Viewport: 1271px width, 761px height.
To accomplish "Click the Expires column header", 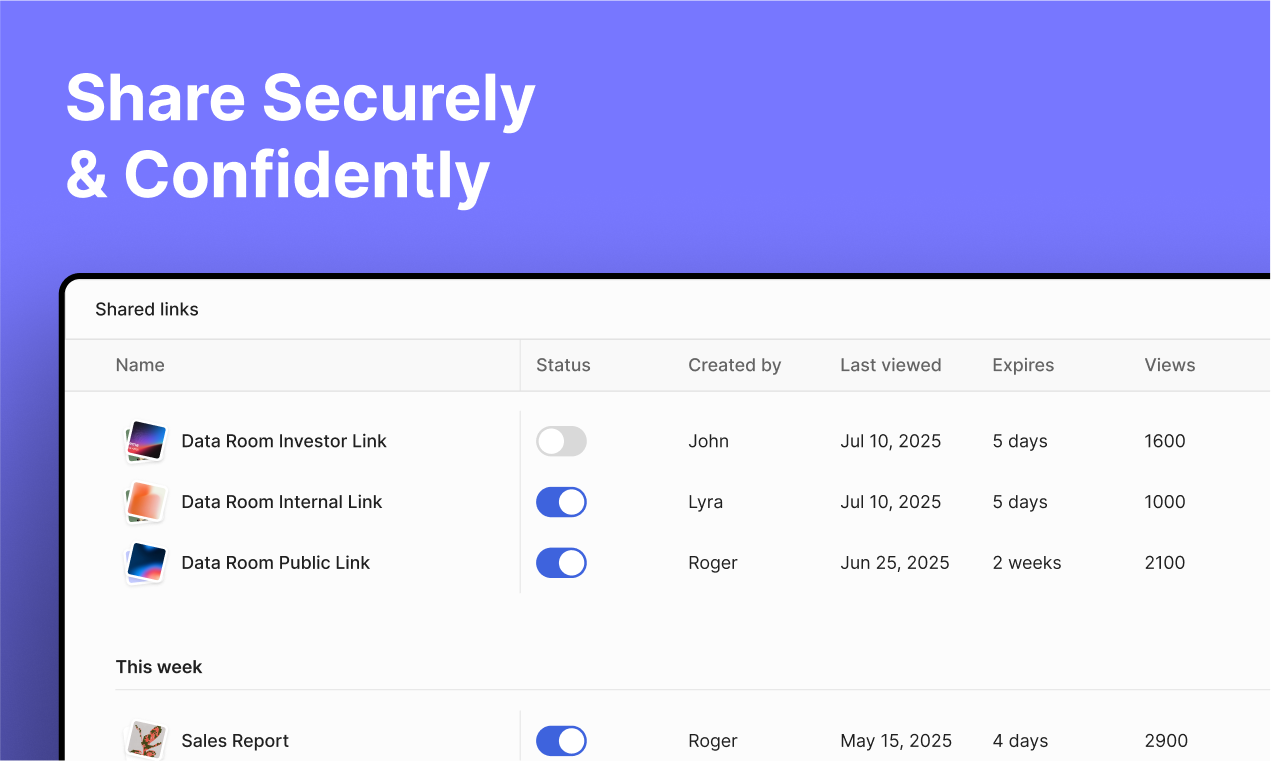I will click(1023, 365).
